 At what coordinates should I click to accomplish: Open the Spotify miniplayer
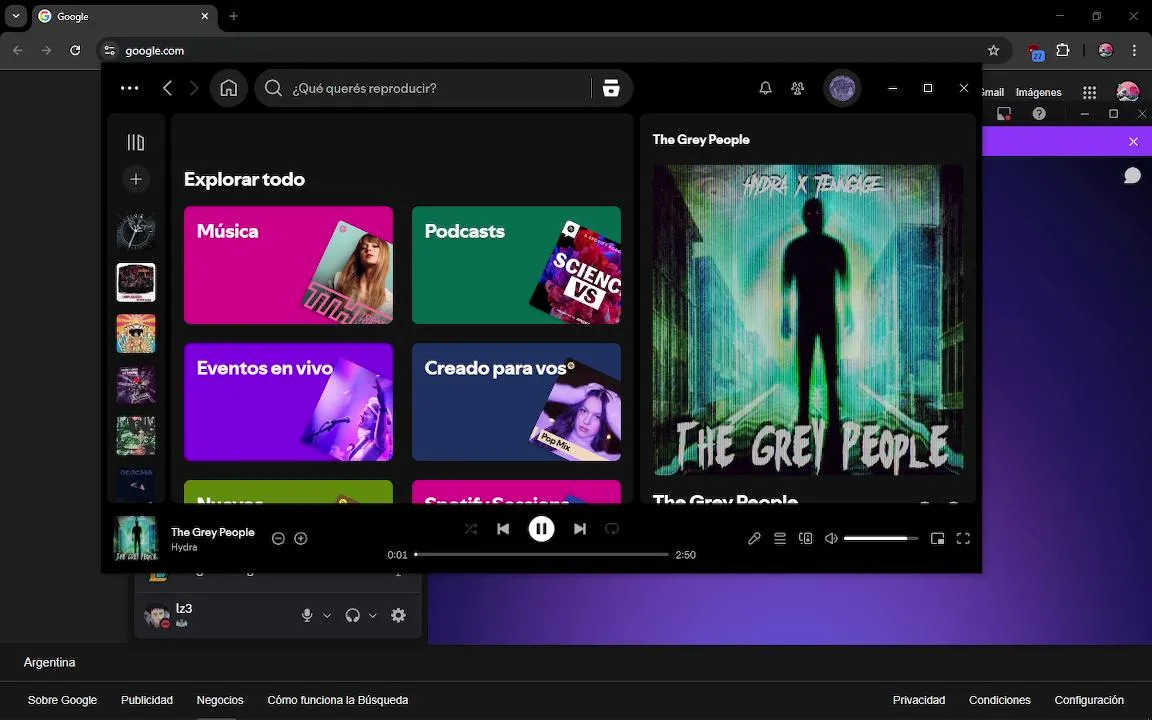(937, 539)
